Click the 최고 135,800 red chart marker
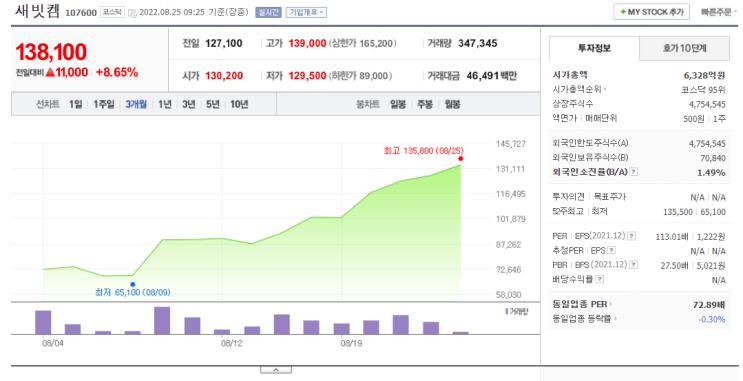This screenshot has height=381, width=743. point(461,159)
